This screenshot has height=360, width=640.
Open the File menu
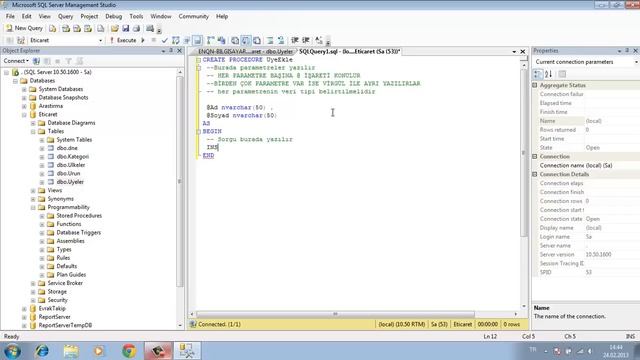(10, 16)
